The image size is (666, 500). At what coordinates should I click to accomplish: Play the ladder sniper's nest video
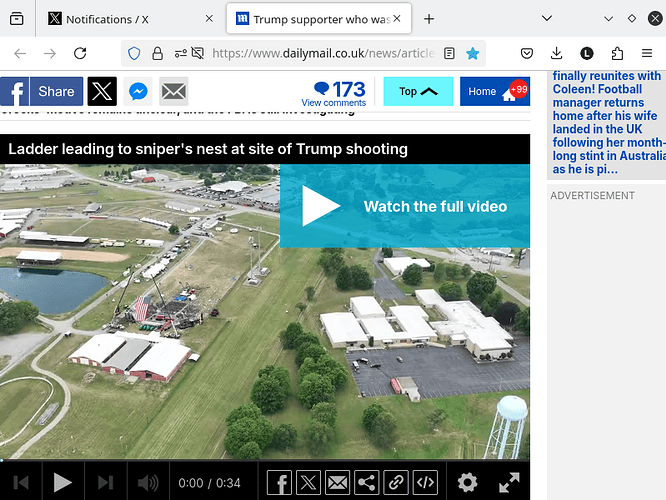pos(63,483)
